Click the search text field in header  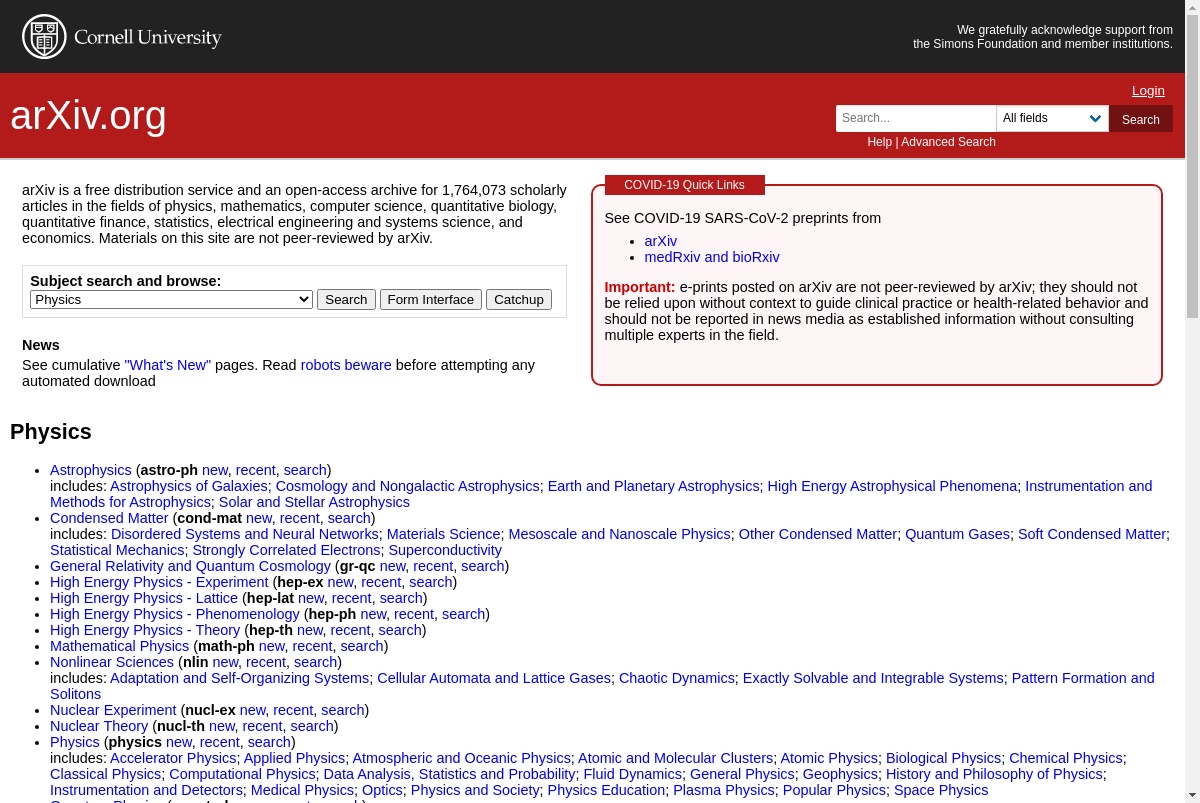pos(916,118)
